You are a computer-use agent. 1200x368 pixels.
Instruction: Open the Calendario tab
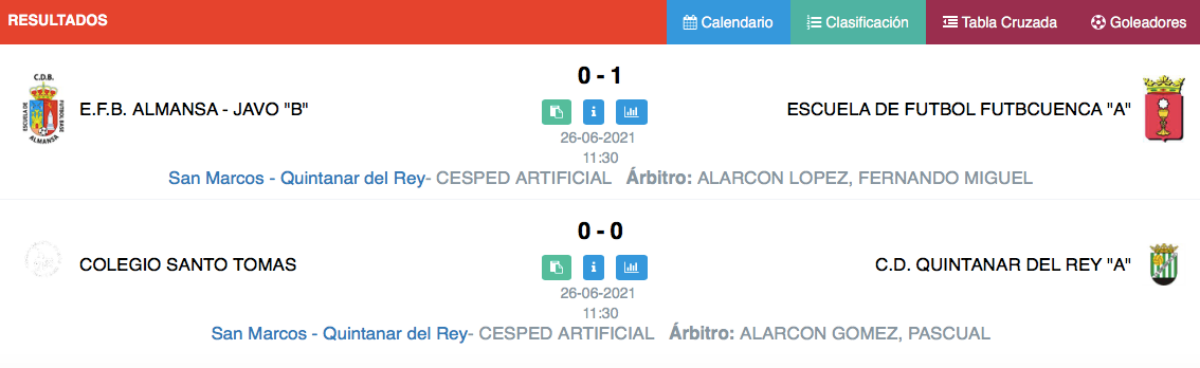coord(728,22)
